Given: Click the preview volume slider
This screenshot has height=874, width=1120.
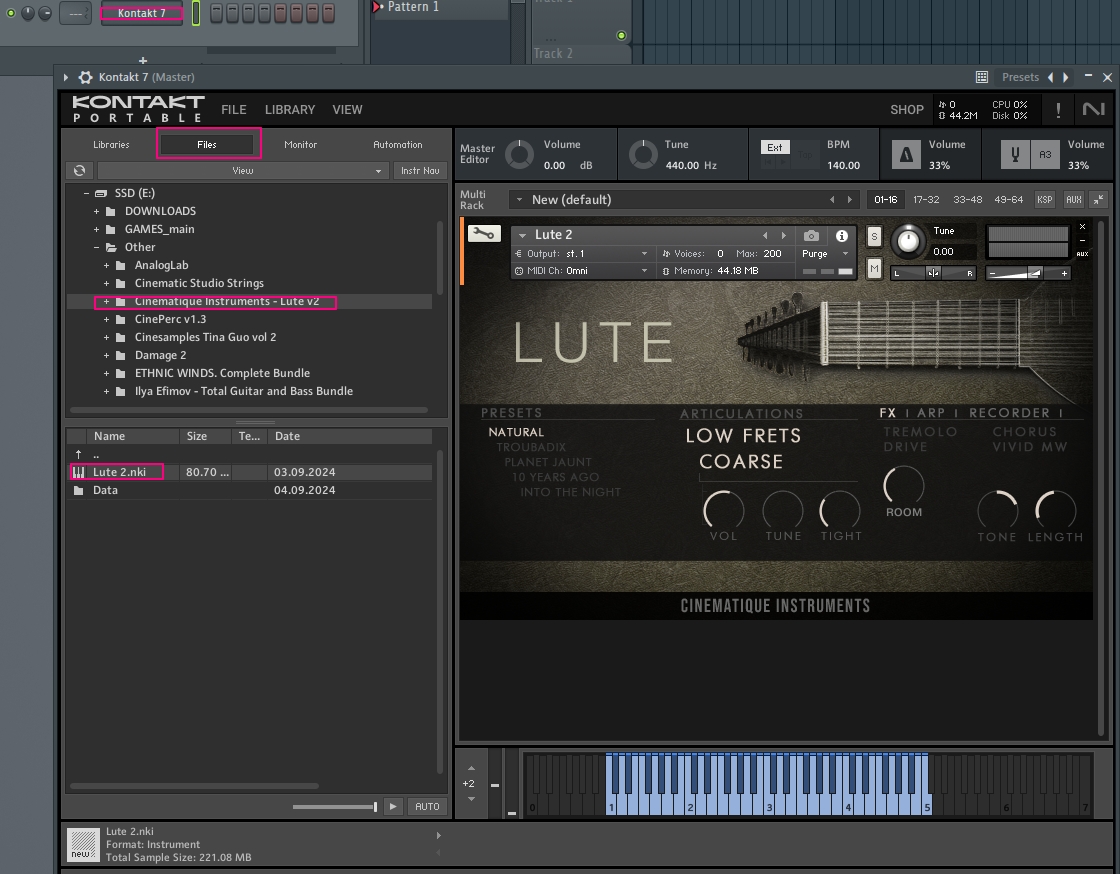Looking at the screenshot, I should coord(335,807).
